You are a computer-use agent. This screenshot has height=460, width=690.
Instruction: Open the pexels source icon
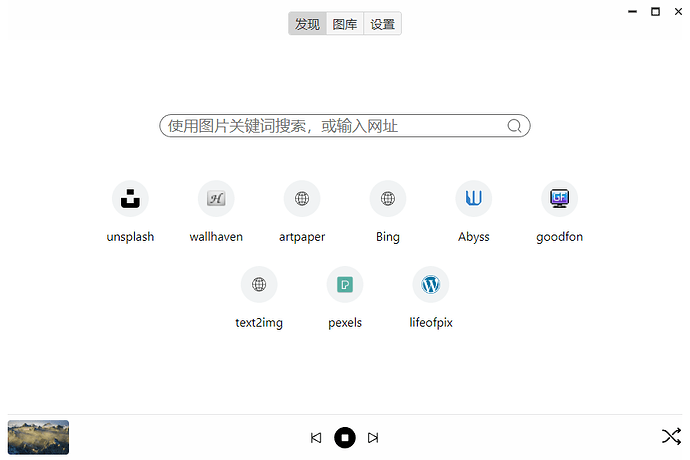point(345,285)
